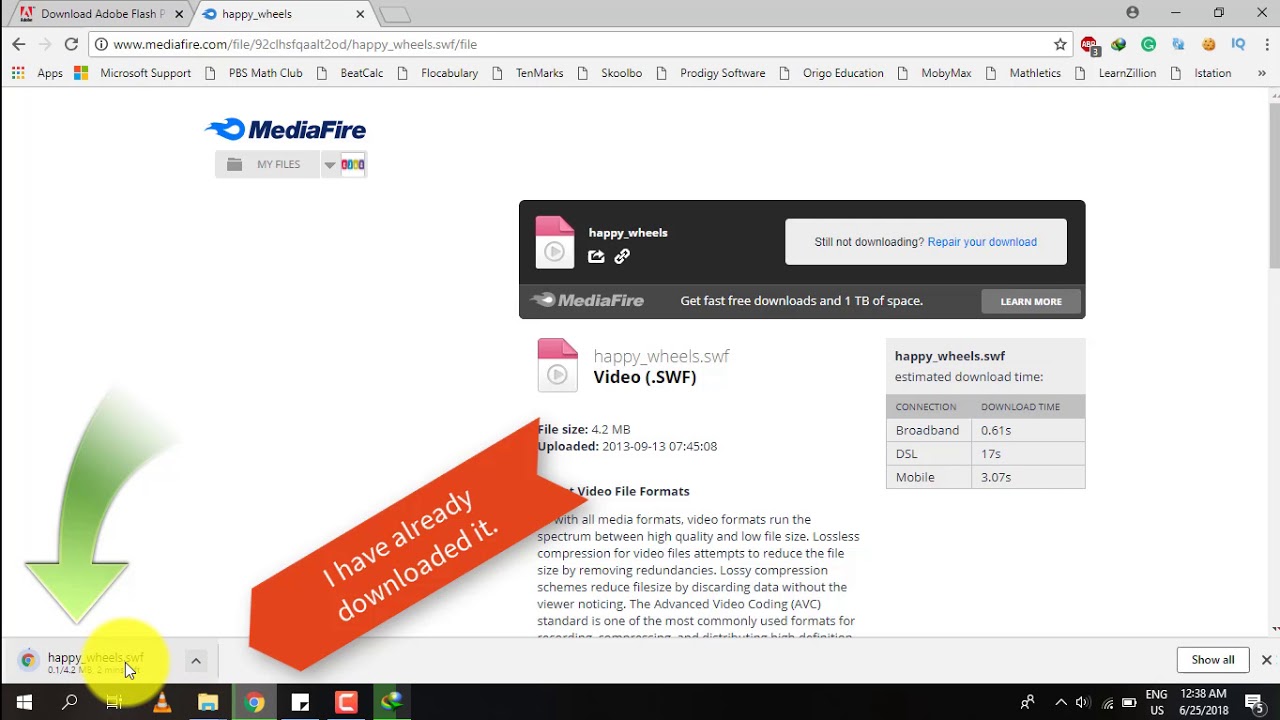Open a new browser tab
This screenshot has width=1280, height=720.
[x=396, y=14]
